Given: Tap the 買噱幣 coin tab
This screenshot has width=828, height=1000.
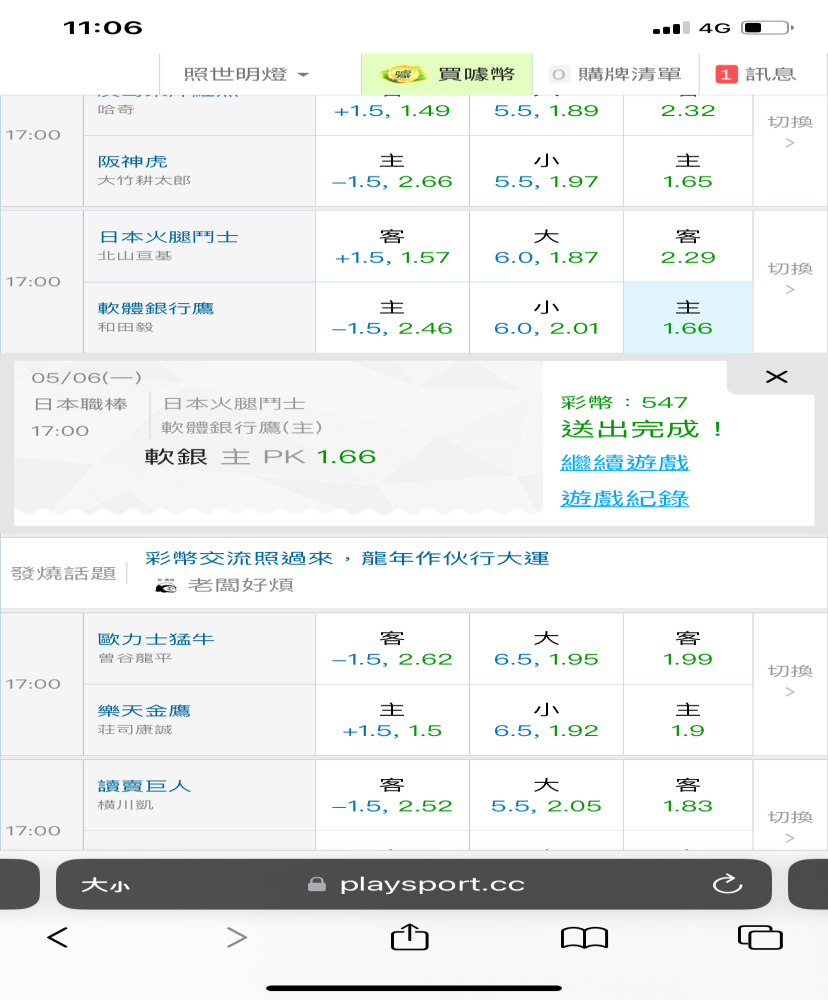Looking at the screenshot, I should coord(447,75).
